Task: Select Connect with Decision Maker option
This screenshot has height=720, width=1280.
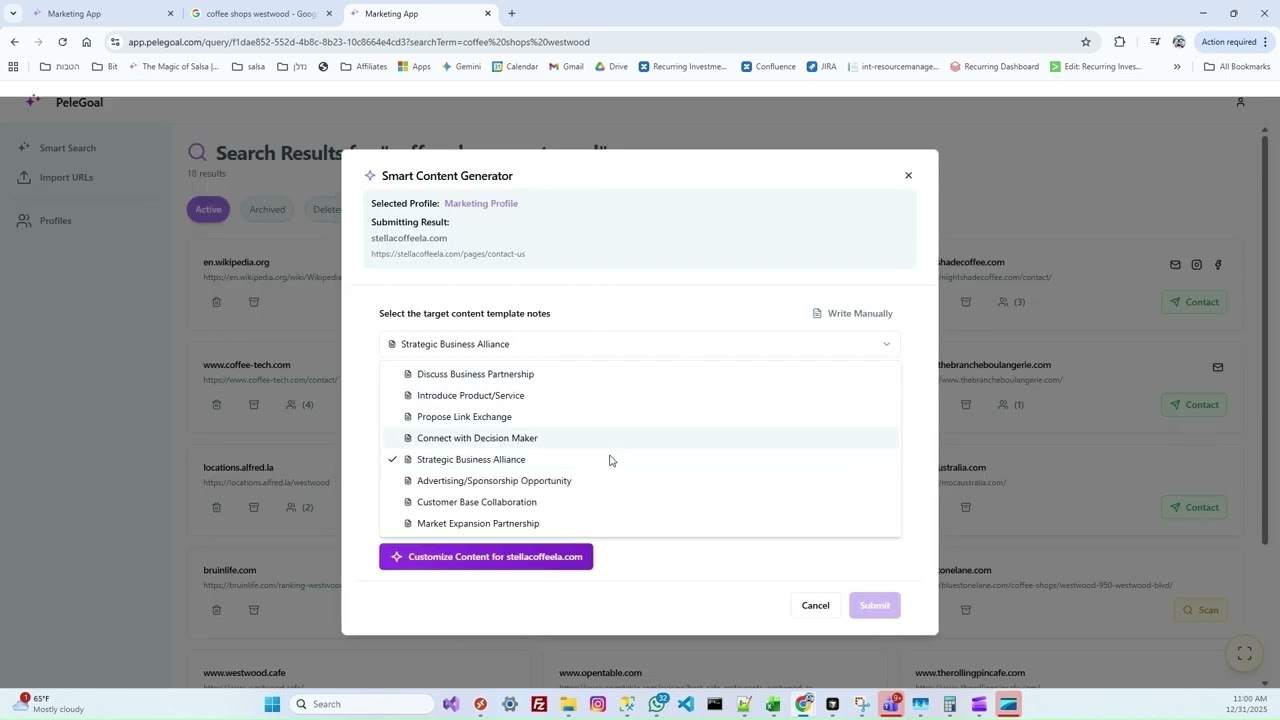Action: coord(641,438)
